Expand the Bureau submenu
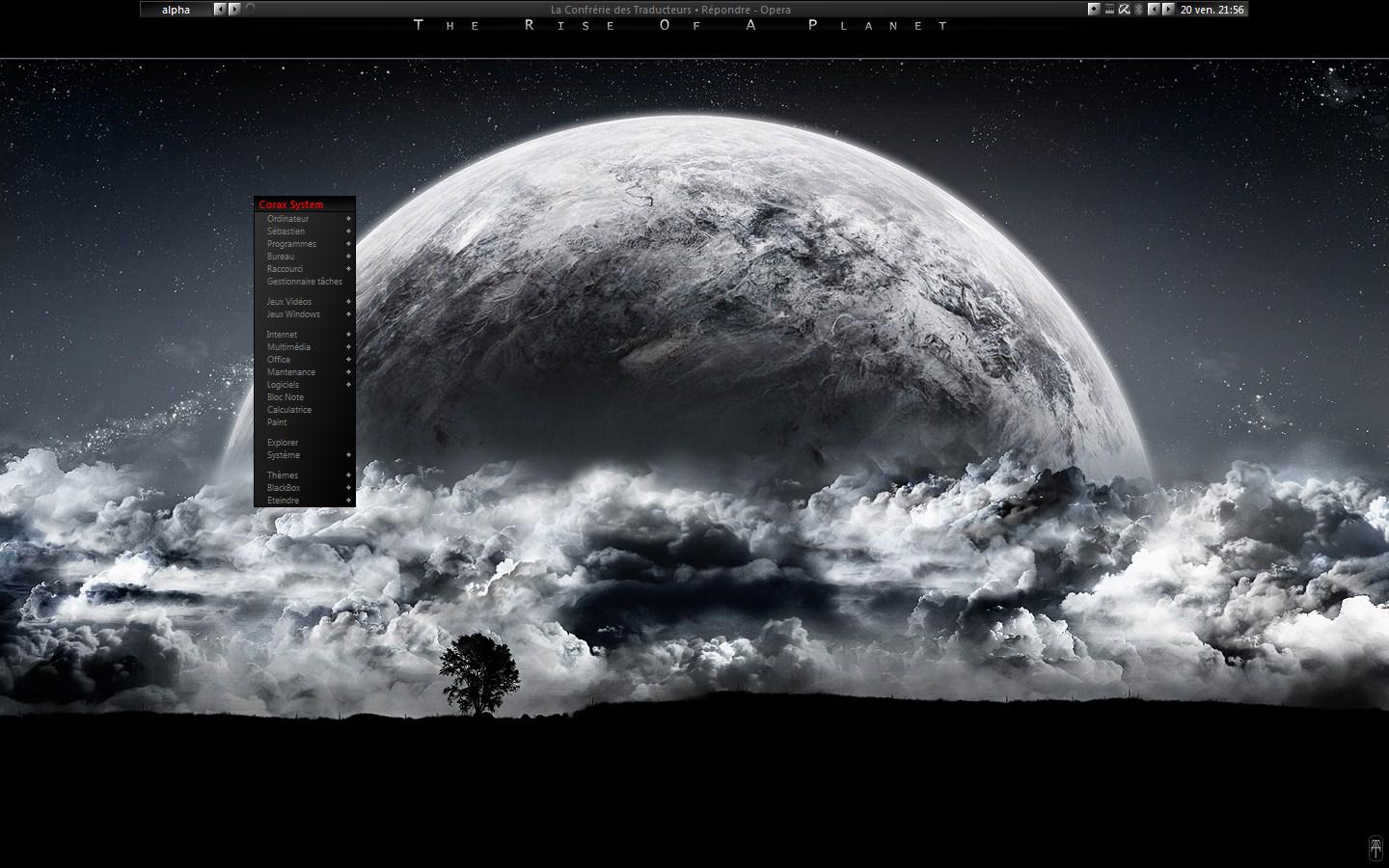This screenshot has width=1389, height=868. coord(305,257)
